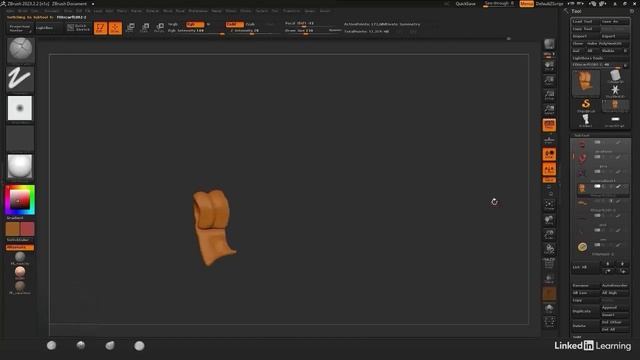The width and height of the screenshot is (640, 360).
Task: Open the Alpha thumbnail picker
Action: click(20, 108)
